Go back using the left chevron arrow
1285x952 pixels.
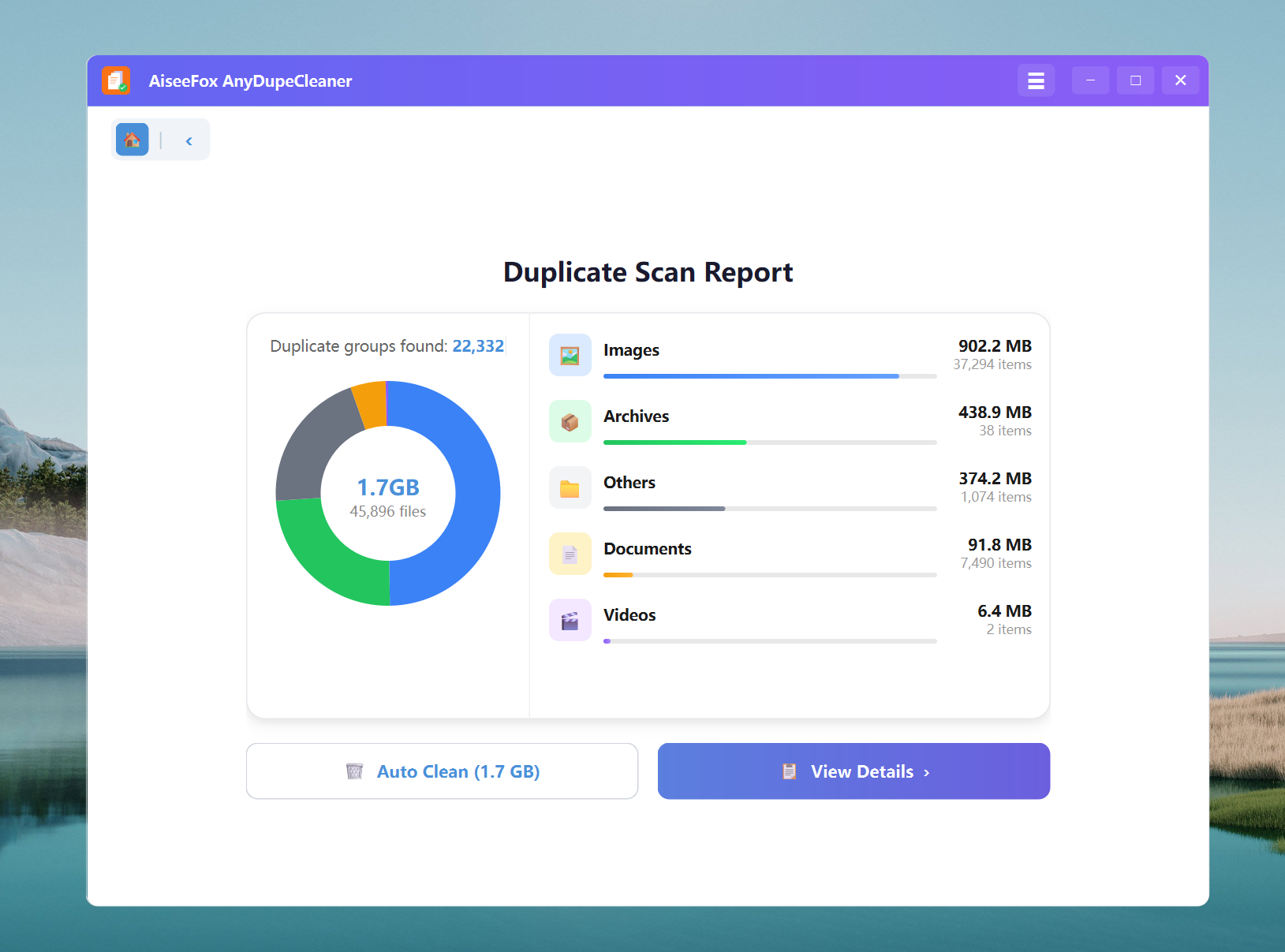[x=189, y=141]
